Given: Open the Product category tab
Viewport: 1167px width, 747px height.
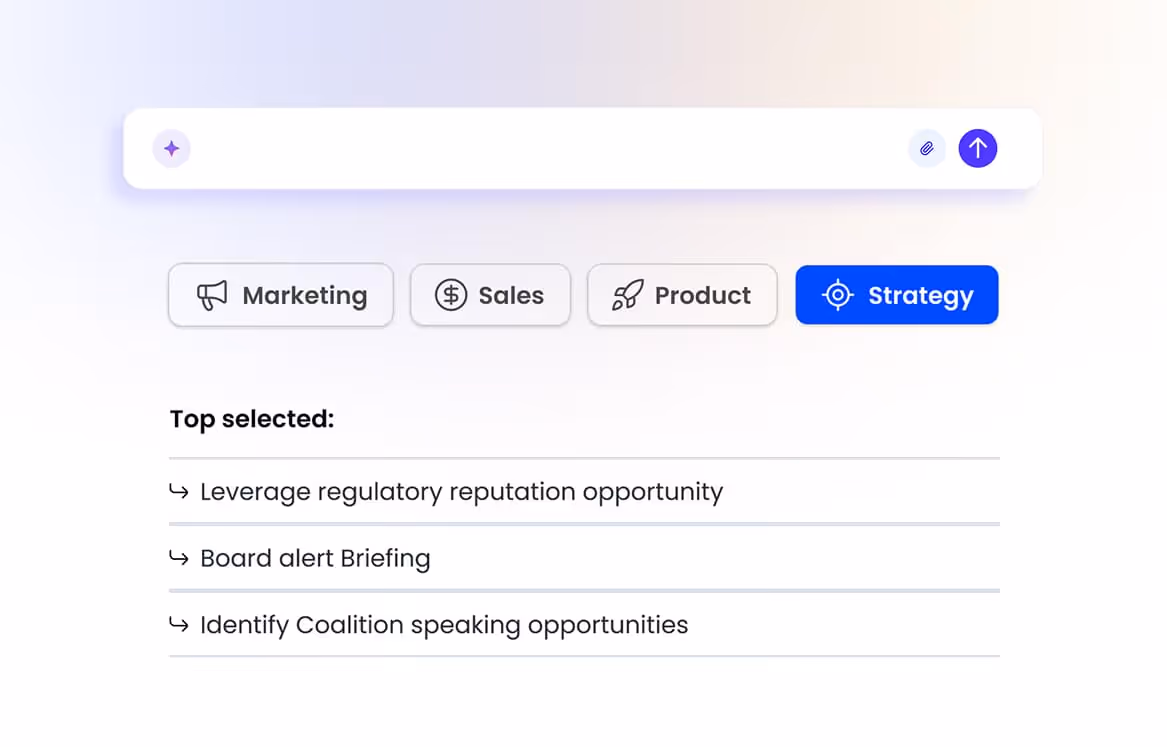Looking at the screenshot, I should click(x=682, y=295).
